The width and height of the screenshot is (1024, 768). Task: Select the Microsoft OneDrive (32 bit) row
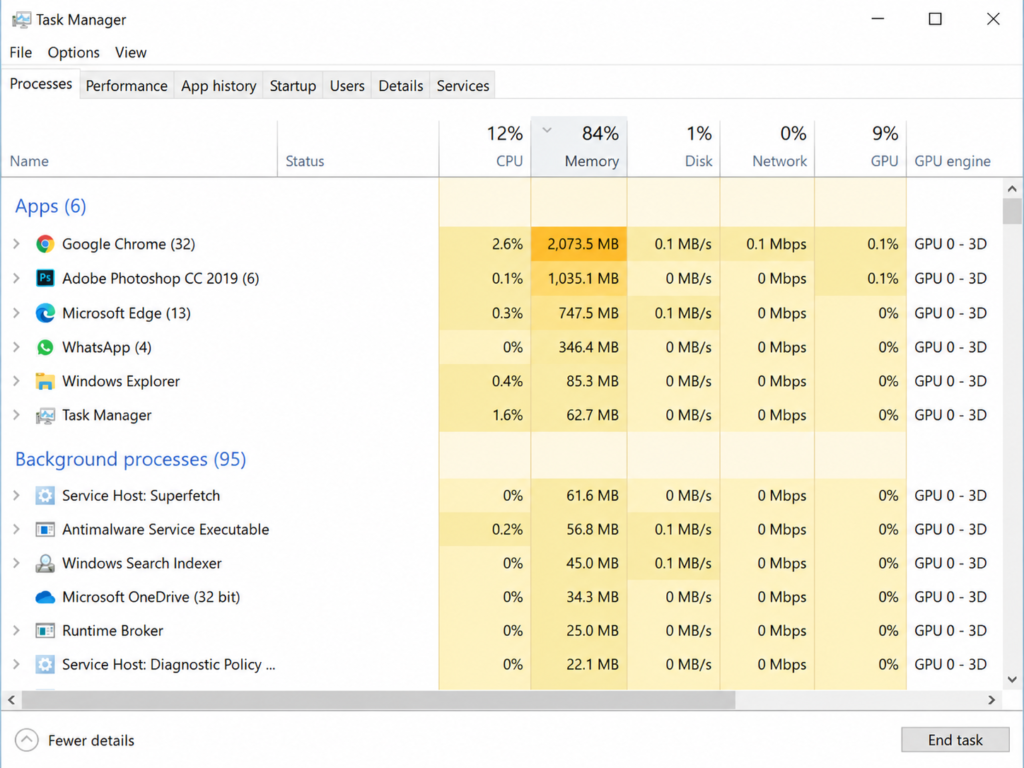tap(502, 597)
